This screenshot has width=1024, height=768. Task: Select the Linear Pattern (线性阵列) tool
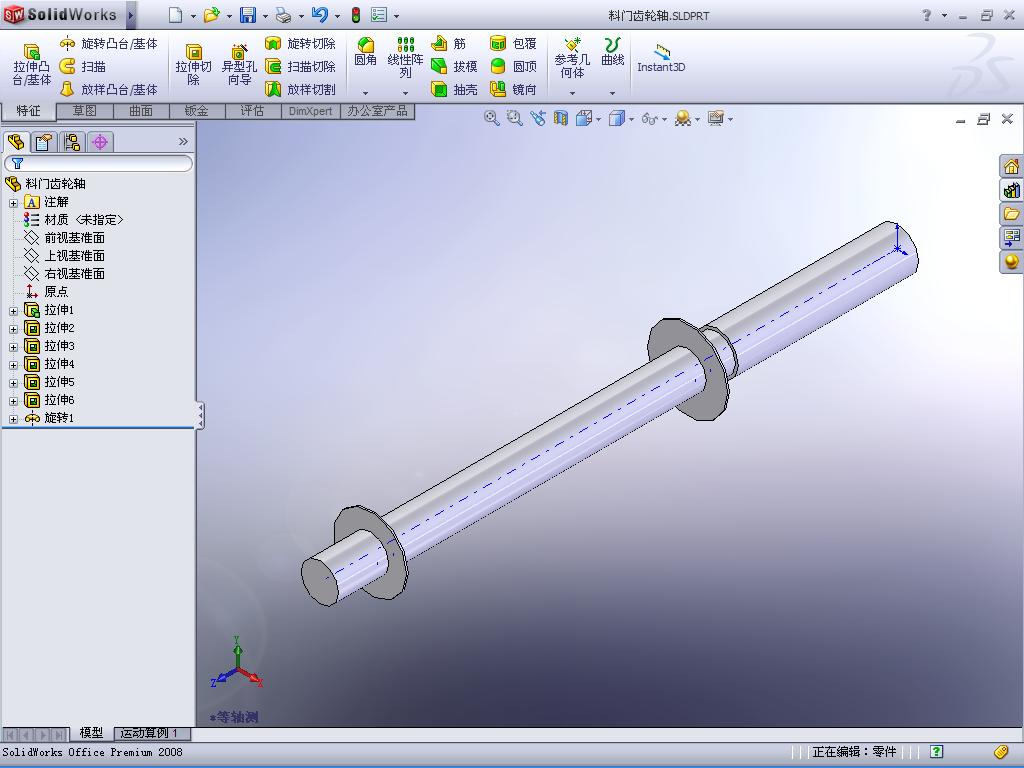point(406,57)
